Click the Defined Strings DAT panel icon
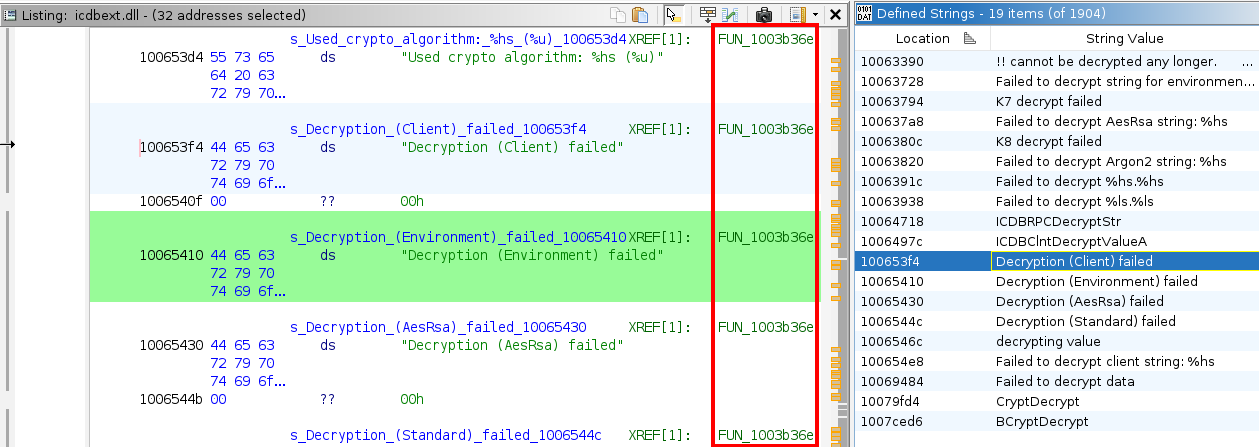This screenshot has width=1259, height=447. (863, 14)
